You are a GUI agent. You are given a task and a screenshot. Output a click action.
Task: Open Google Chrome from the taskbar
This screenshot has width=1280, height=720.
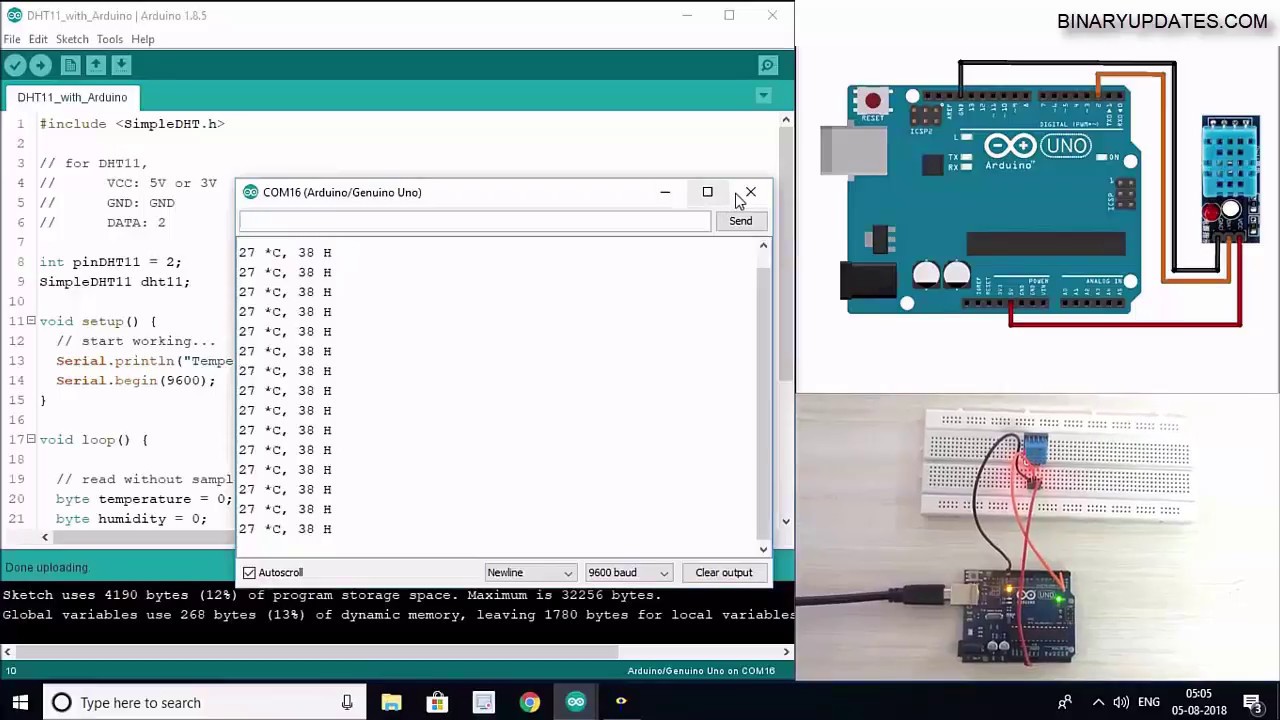pos(529,702)
